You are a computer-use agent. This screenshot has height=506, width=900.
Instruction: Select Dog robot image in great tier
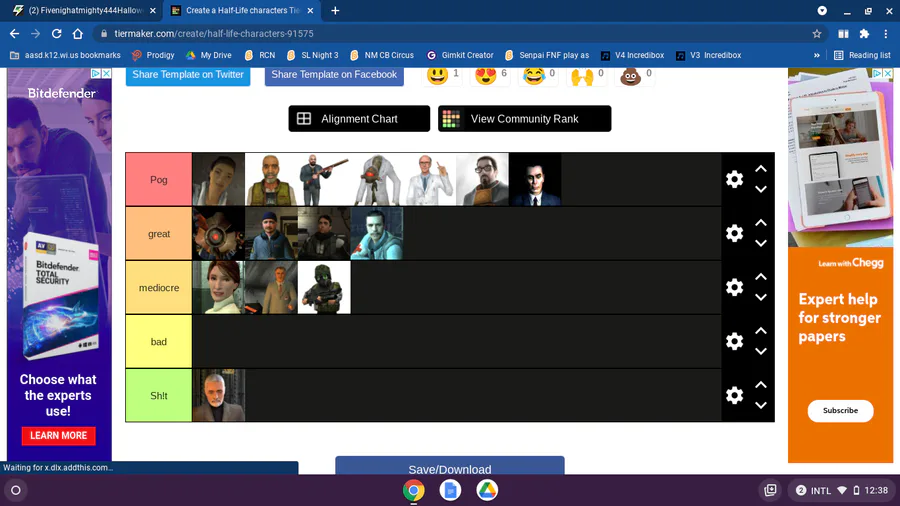218,233
